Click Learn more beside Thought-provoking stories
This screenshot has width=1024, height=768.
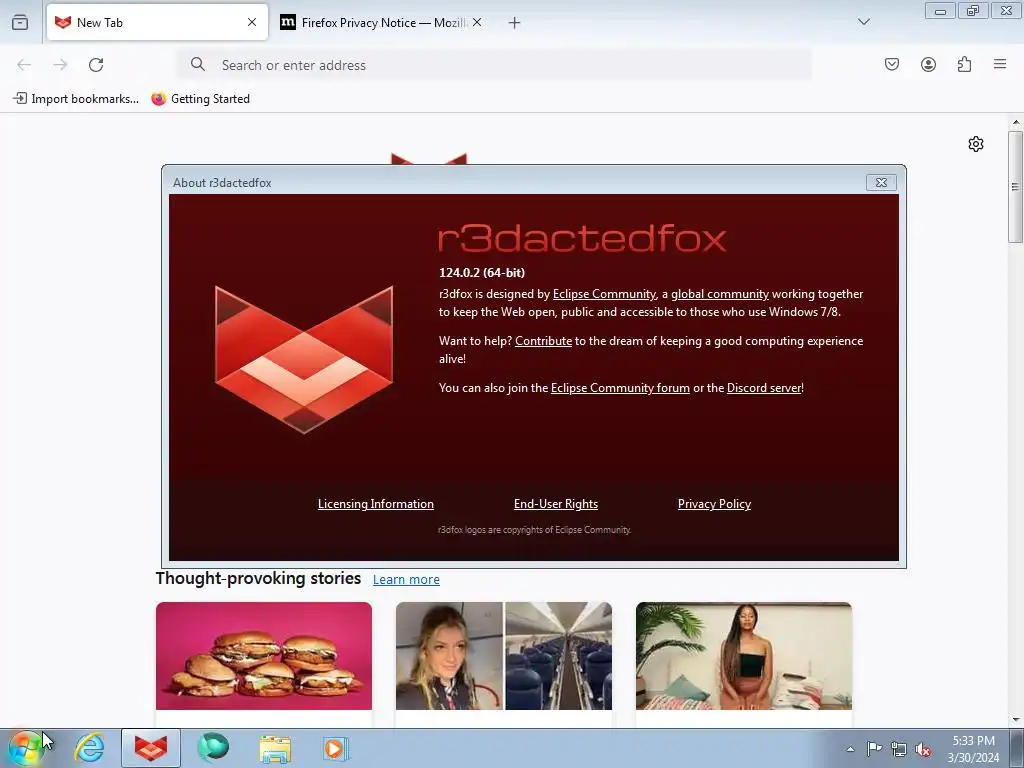406,579
